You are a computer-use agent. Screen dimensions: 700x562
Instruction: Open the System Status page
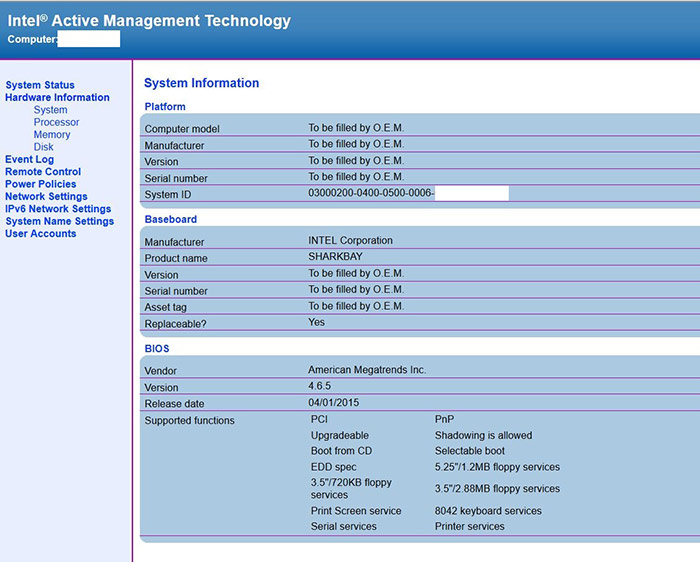tap(40, 85)
